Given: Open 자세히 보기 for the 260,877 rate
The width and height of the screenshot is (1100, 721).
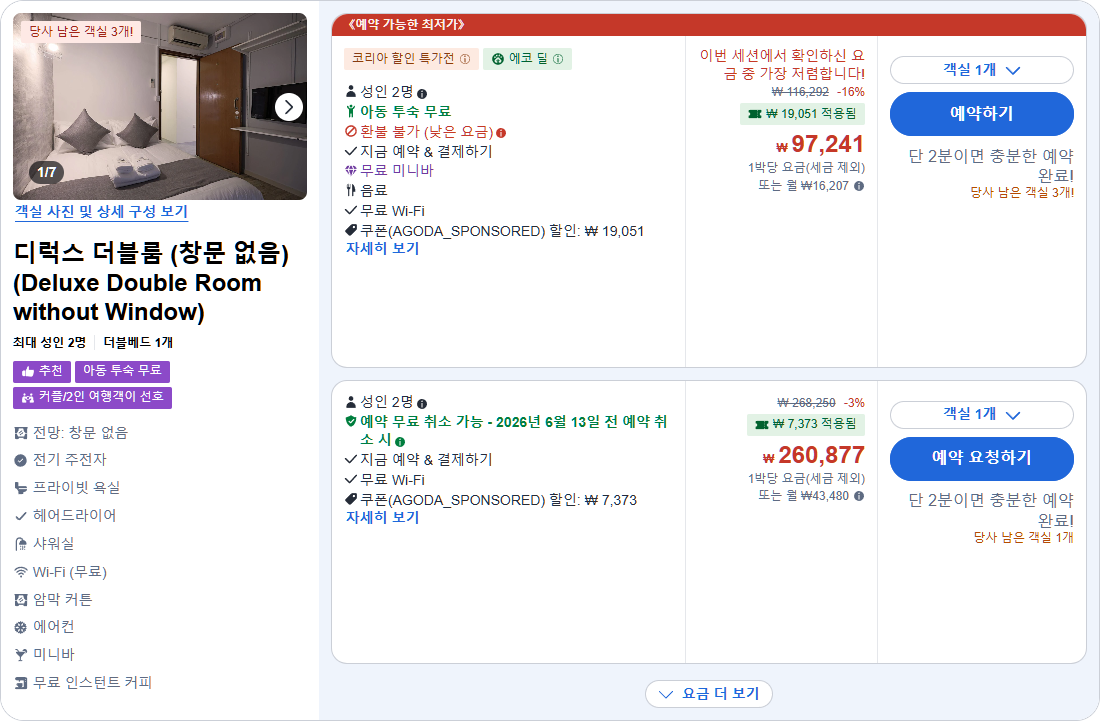Looking at the screenshot, I should [x=382, y=518].
